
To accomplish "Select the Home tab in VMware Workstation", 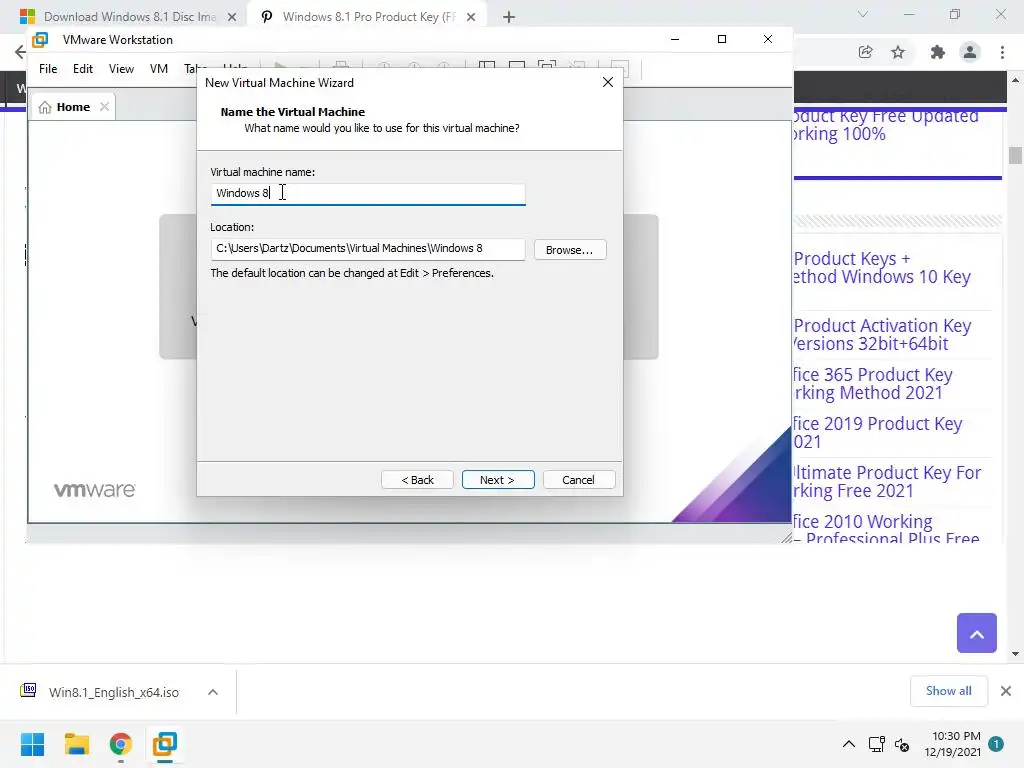I will point(72,107).
